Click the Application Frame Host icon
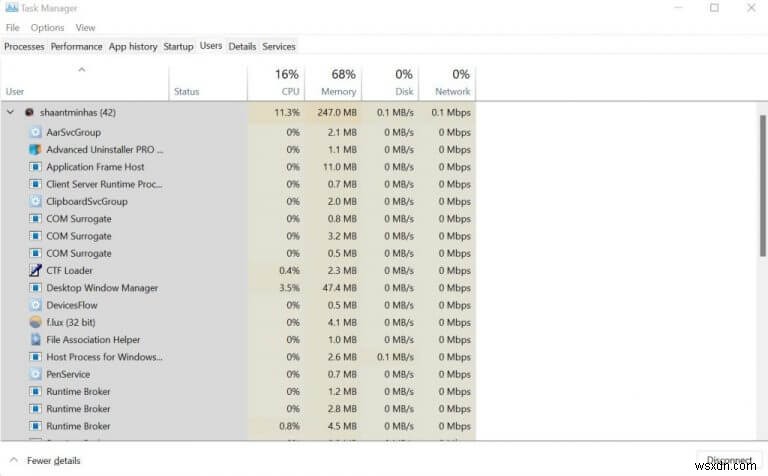768x476 pixels. tap(35, 167)
